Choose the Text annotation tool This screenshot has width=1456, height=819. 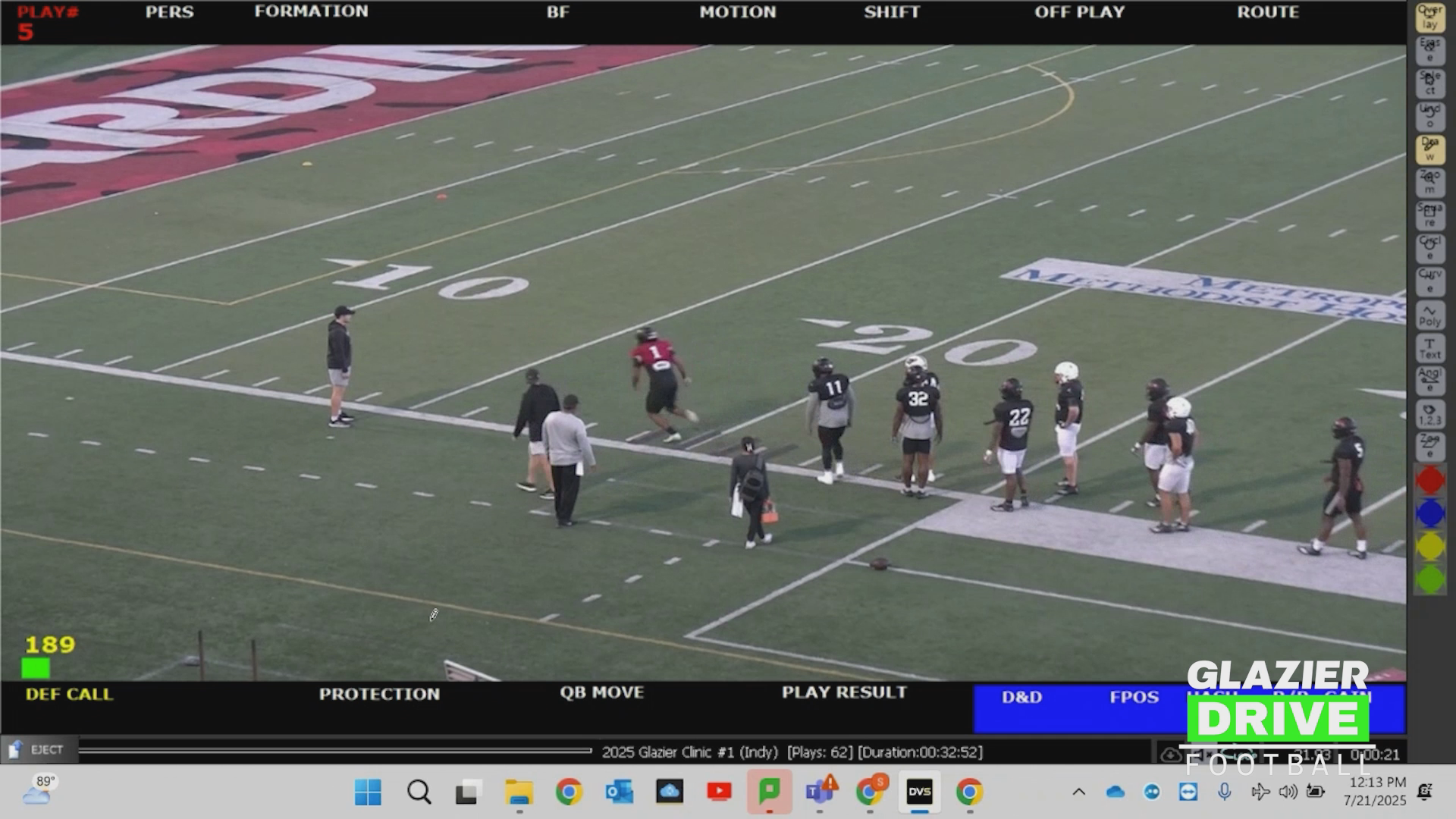[x=1429, y=348]
